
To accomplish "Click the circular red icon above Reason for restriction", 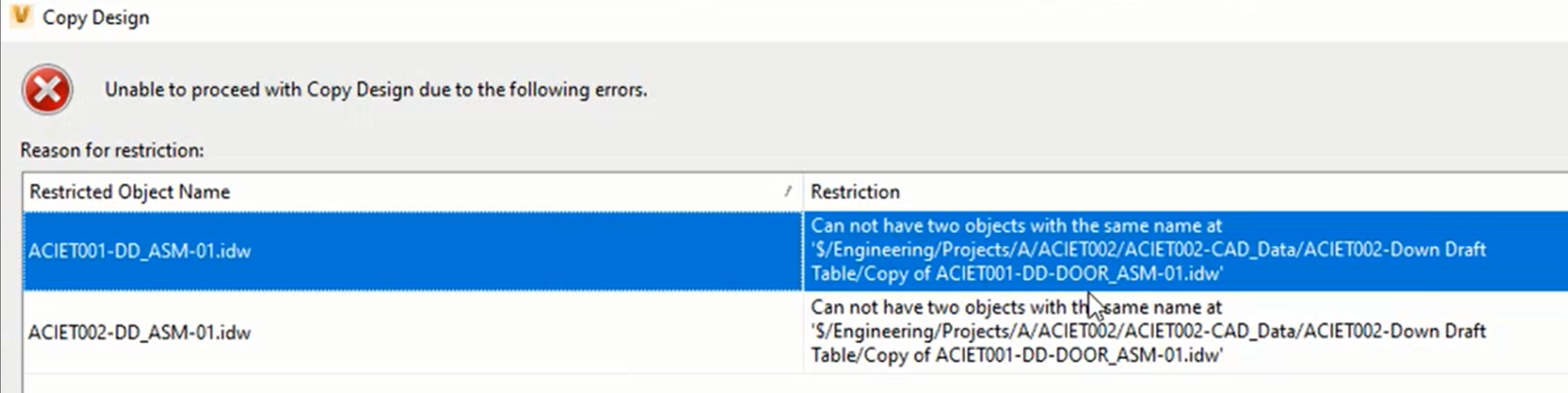I will tap(48, 90).
